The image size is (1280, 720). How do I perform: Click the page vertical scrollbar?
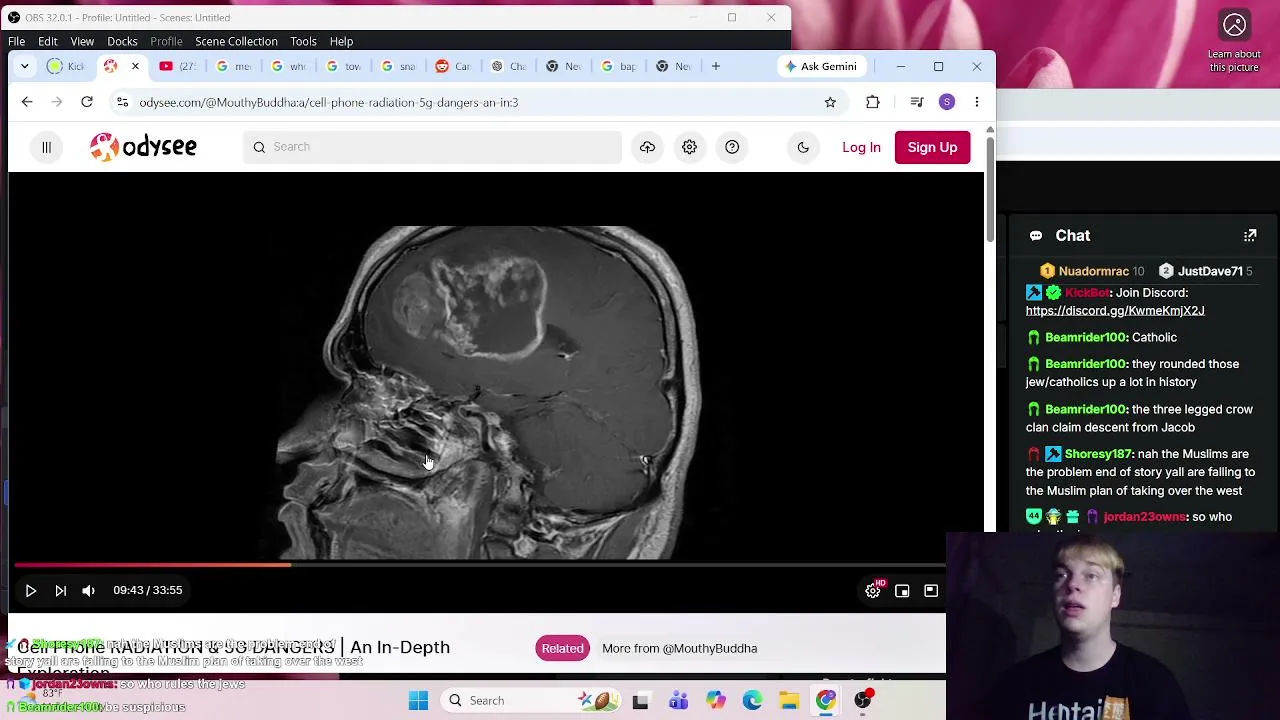tap(990, 190)
